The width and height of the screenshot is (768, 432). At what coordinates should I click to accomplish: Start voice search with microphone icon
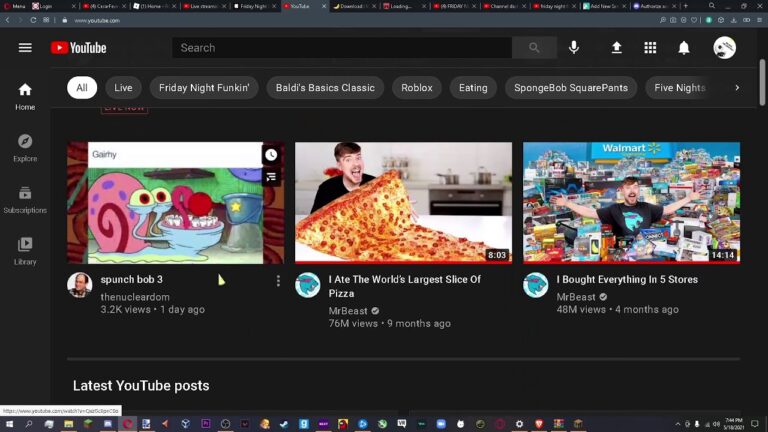(574, 48)
